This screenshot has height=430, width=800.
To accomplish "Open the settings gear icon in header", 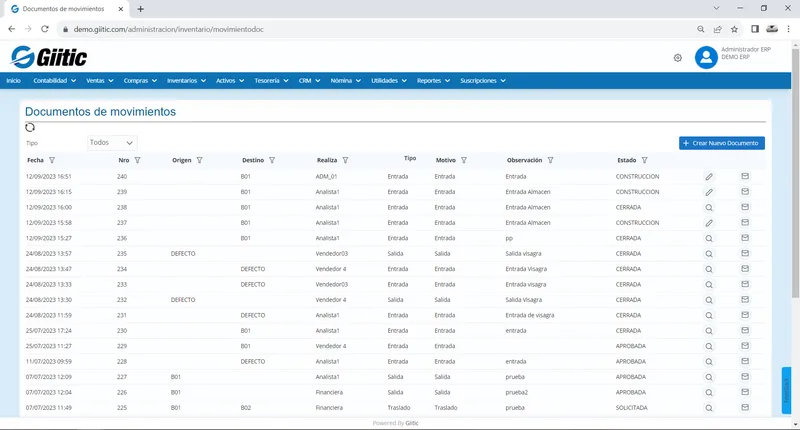I will click(678, 58).
